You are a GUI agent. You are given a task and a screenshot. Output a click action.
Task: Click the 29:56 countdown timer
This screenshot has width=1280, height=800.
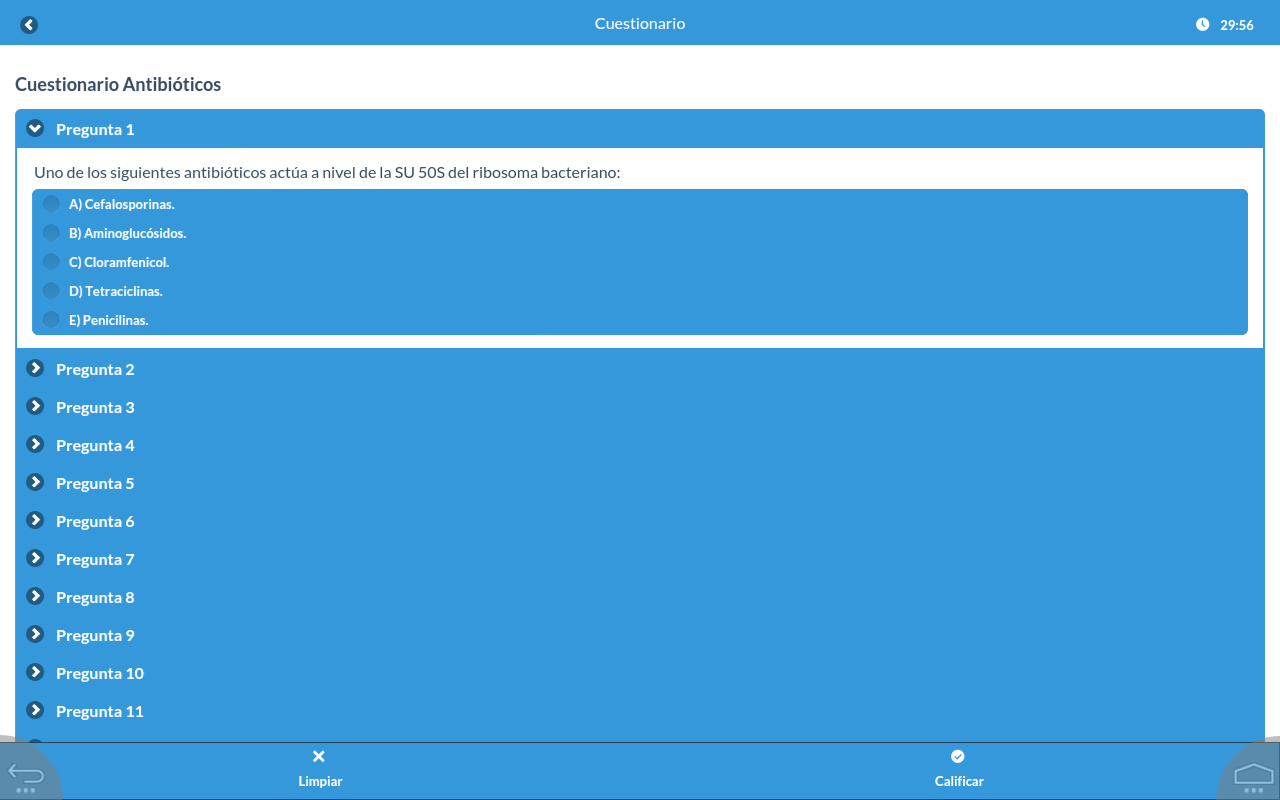click(1237, 25)
